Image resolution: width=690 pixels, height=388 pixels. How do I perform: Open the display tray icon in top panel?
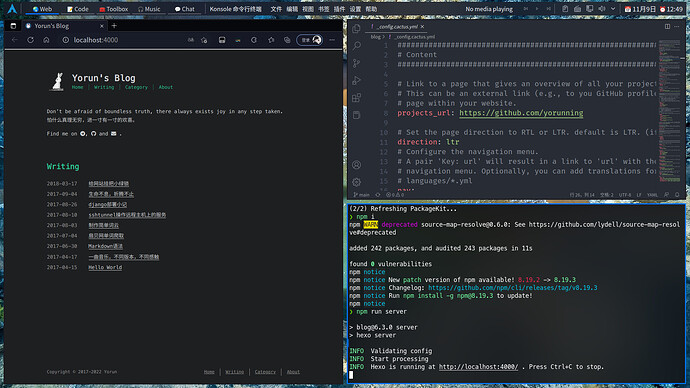[x=590, y=9]
